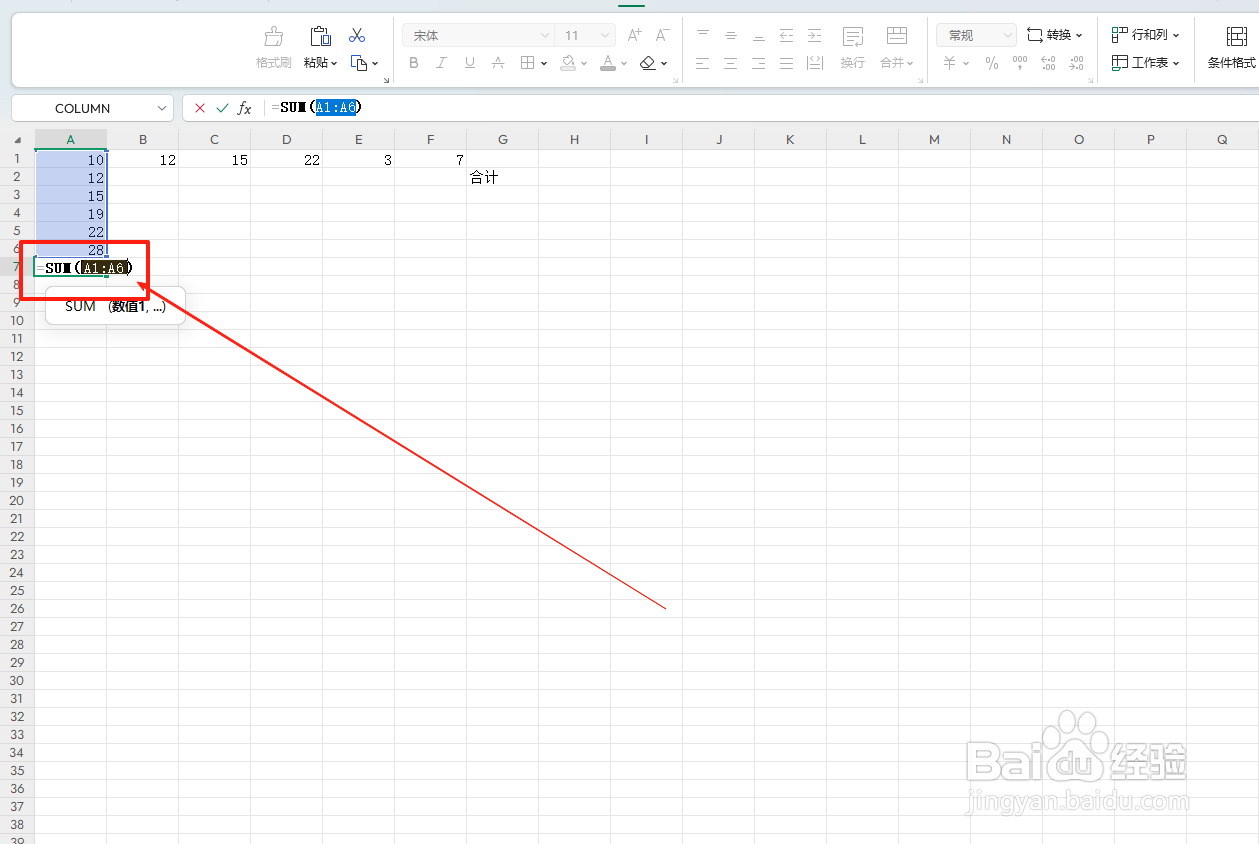Viewport: 1259px width, 844px height.
Task: Click cell C1 containing 15
Action: pos(215,159)
